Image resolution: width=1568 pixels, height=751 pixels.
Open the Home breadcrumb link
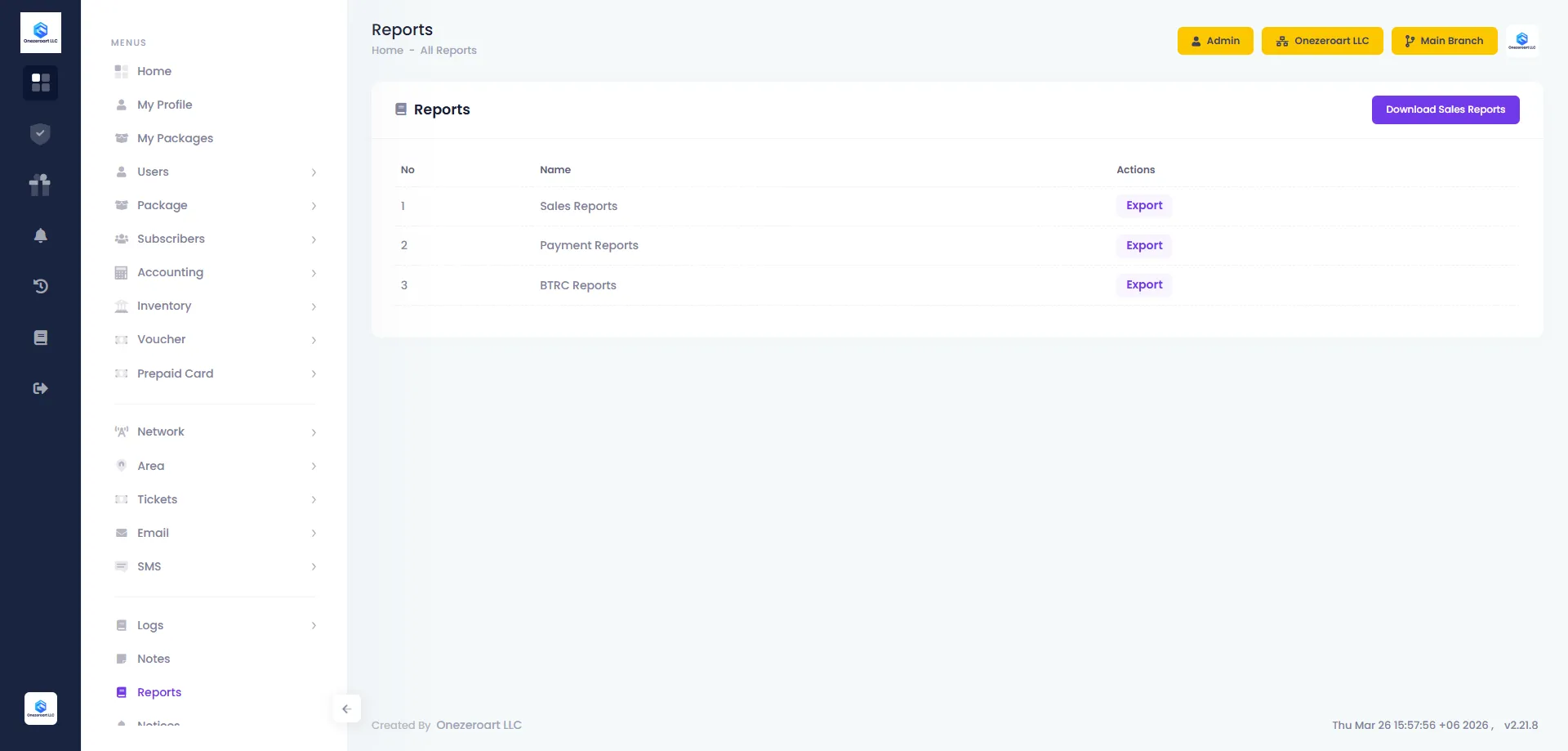(x=387, y=50)
